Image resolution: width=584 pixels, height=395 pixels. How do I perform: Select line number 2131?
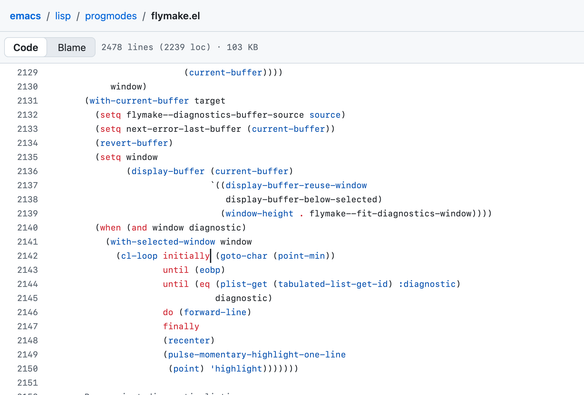point(28,101)
